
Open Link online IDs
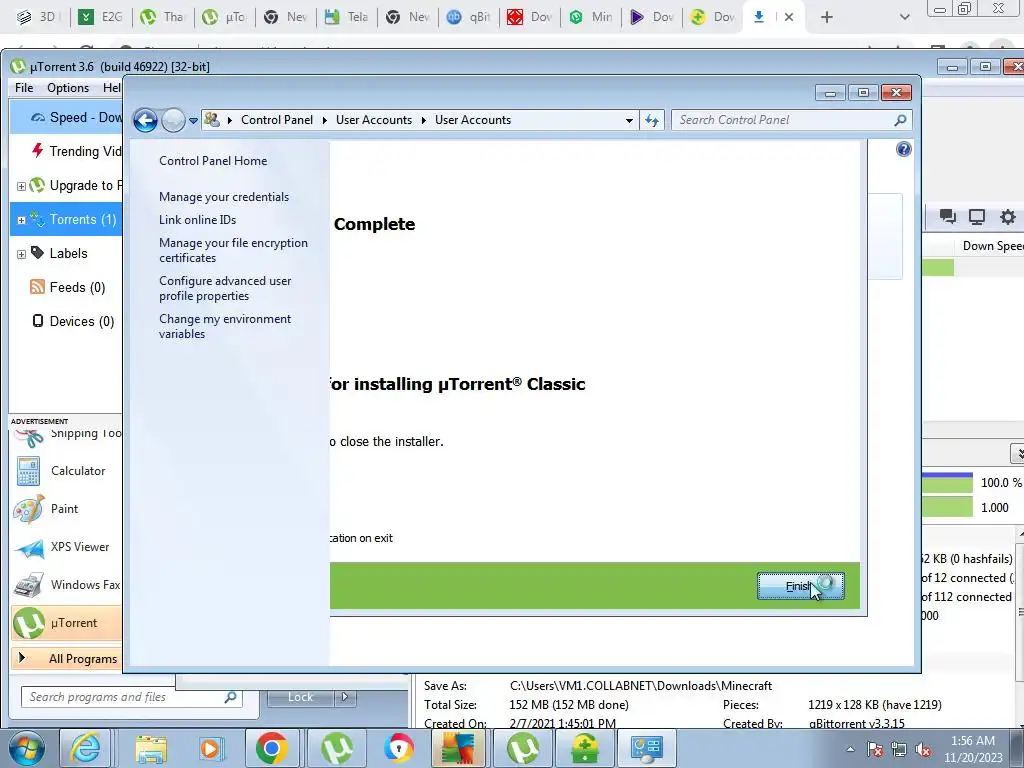pyautogui.click(x=197, y=219)
